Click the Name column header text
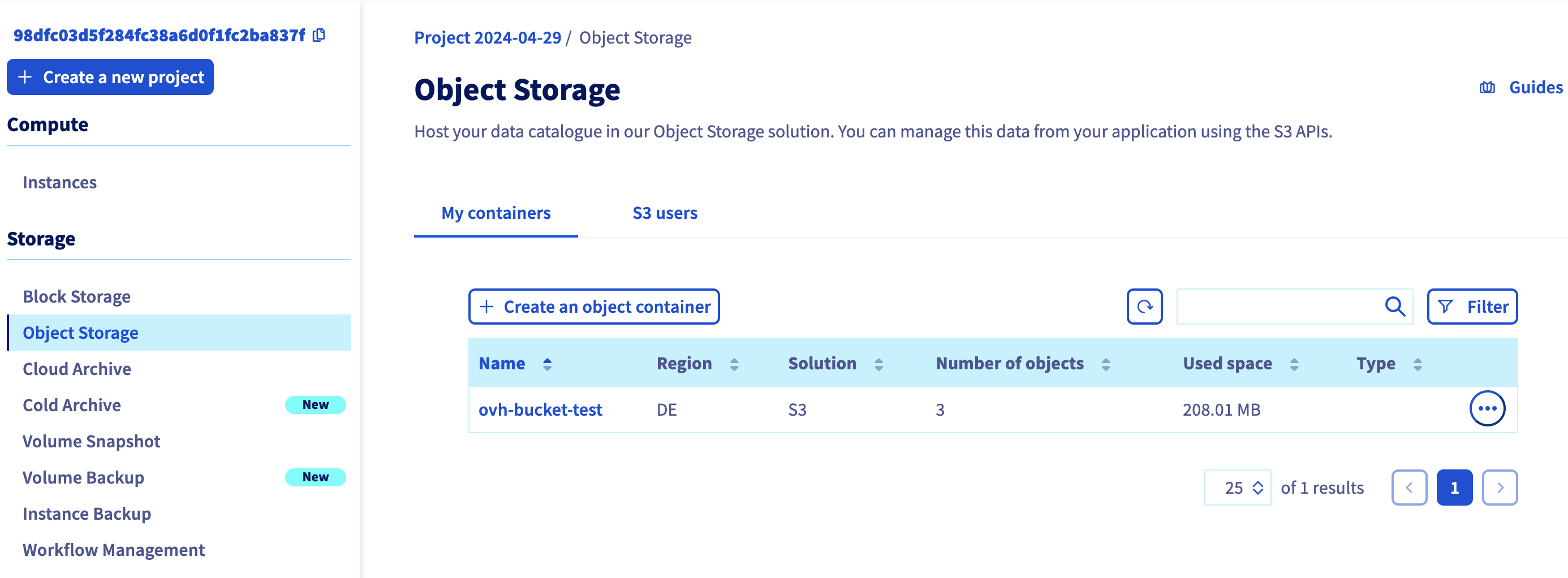The height and width of the screenshot is (578, 1568). pos(502,363)
